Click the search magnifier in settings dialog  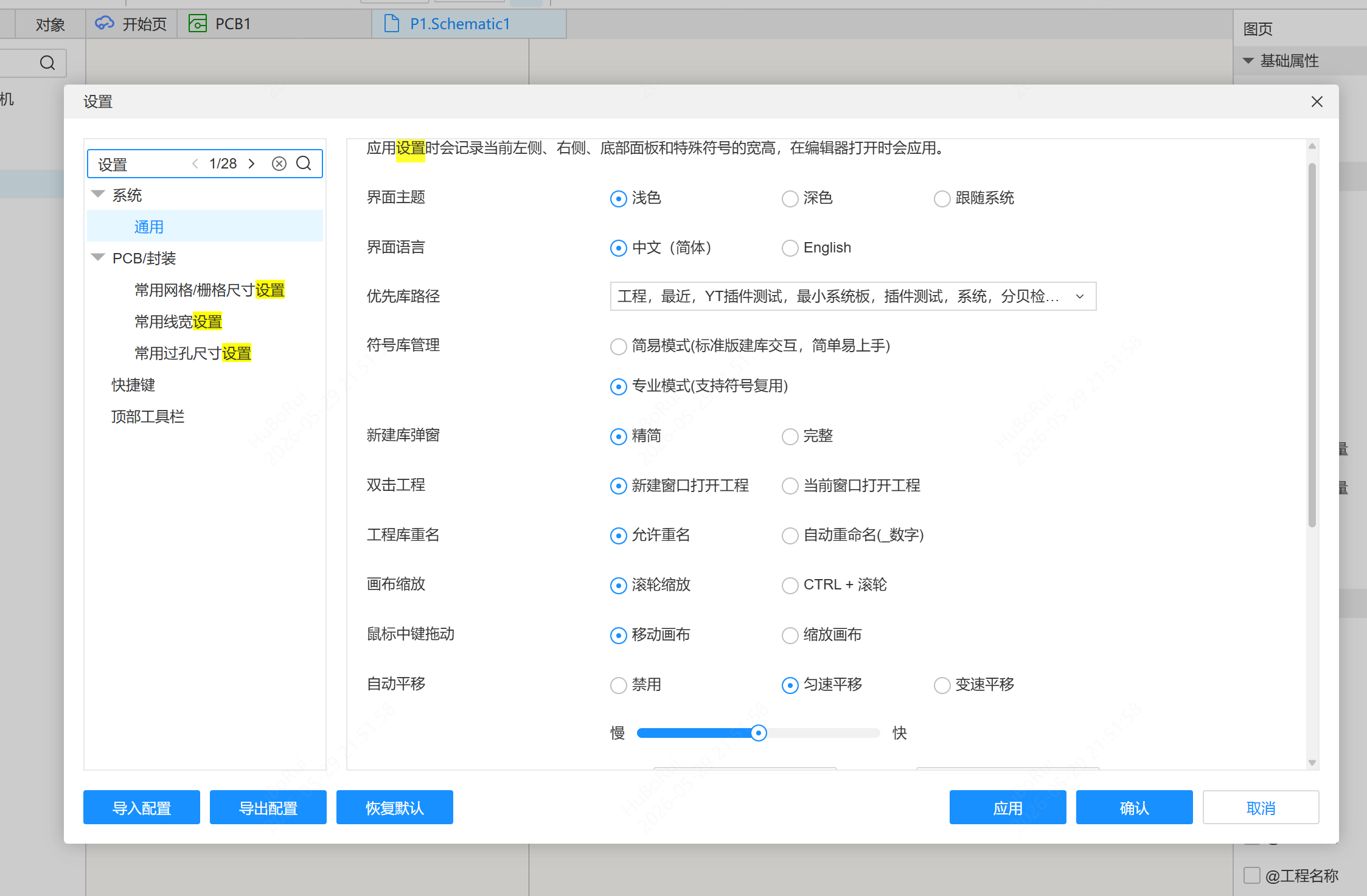tap(304, 164)
